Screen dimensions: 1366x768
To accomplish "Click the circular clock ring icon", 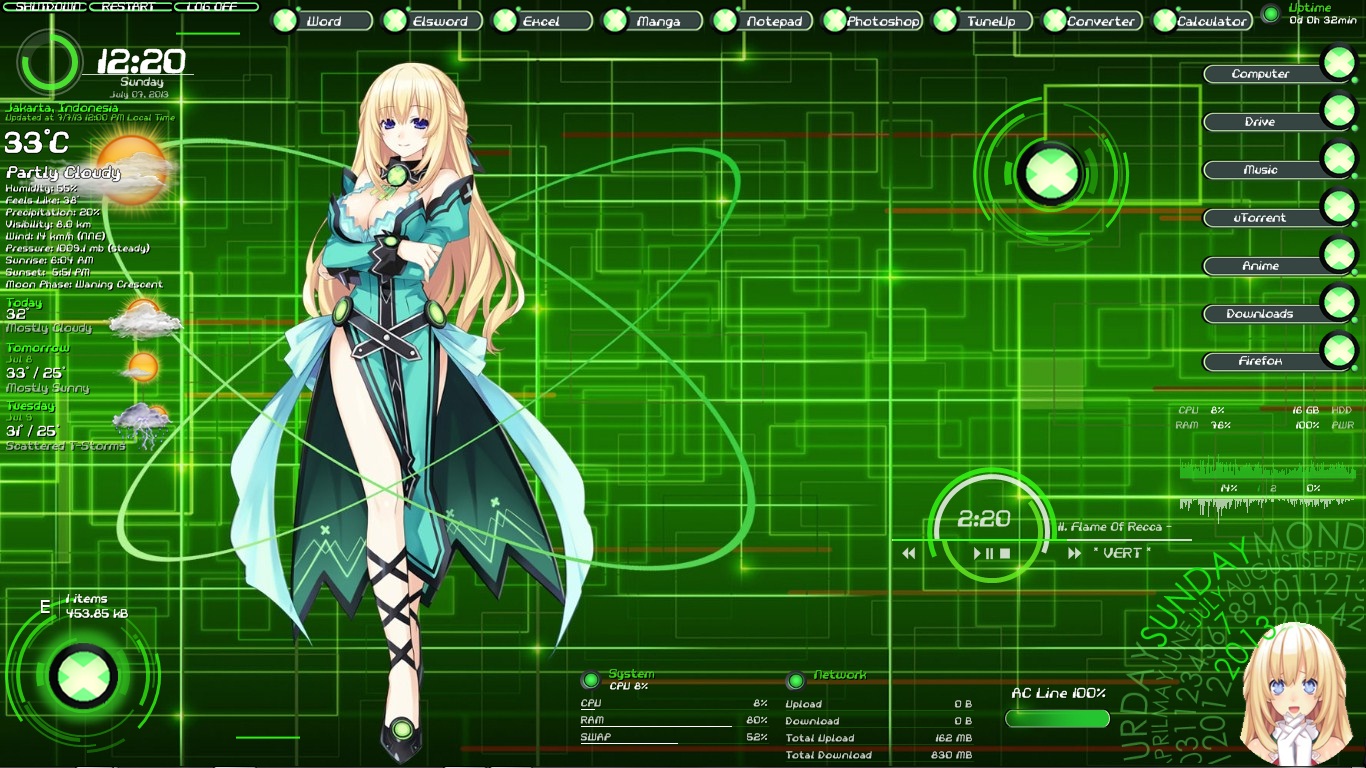I will [x=49, y=62].
